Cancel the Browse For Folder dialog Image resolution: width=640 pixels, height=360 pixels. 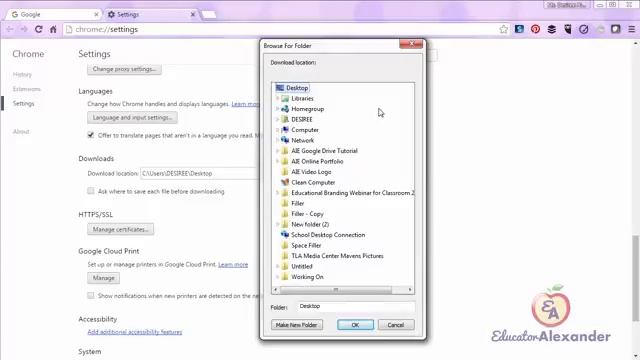coord(396,325)
